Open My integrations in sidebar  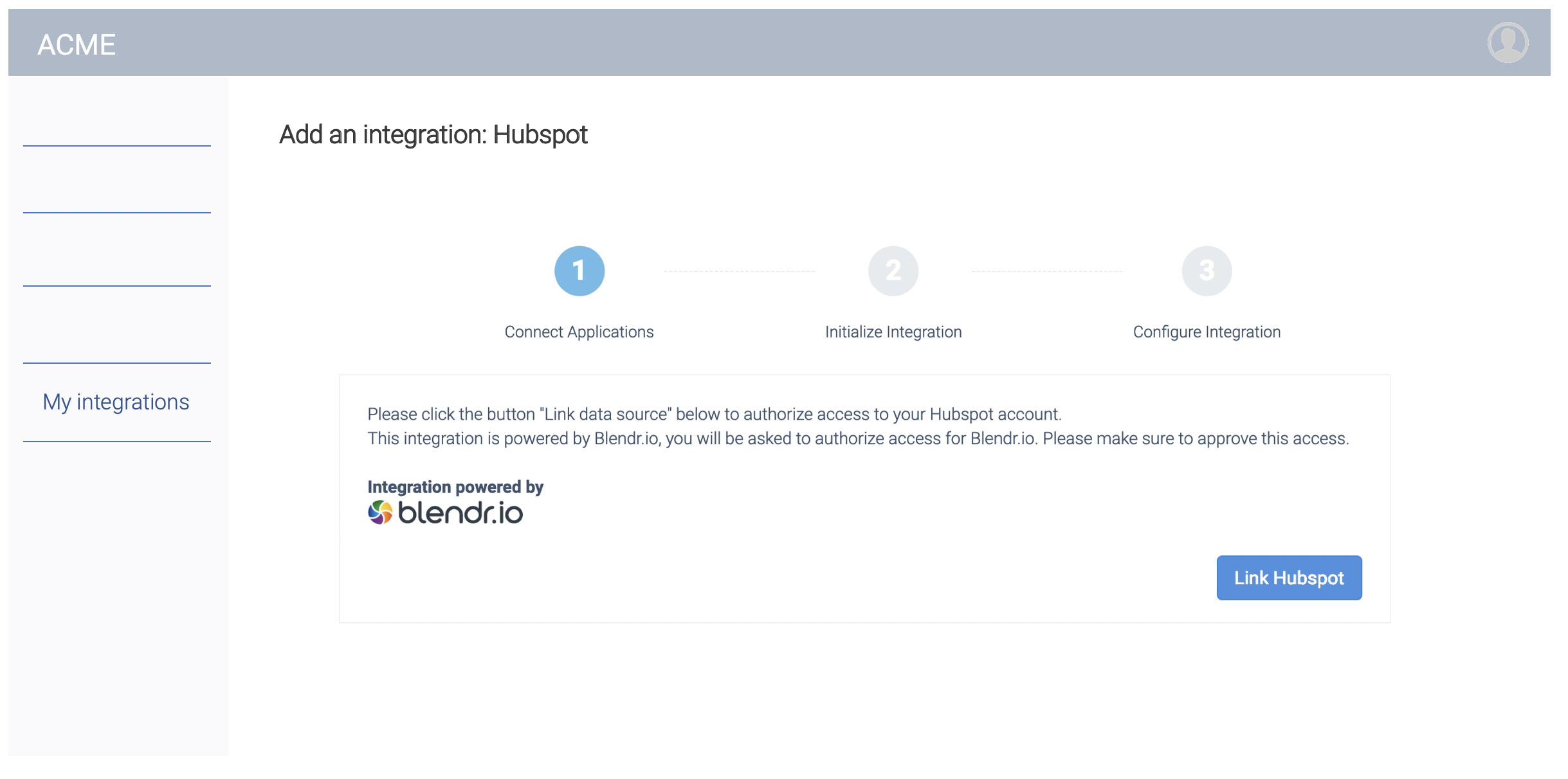pos(116,402)
